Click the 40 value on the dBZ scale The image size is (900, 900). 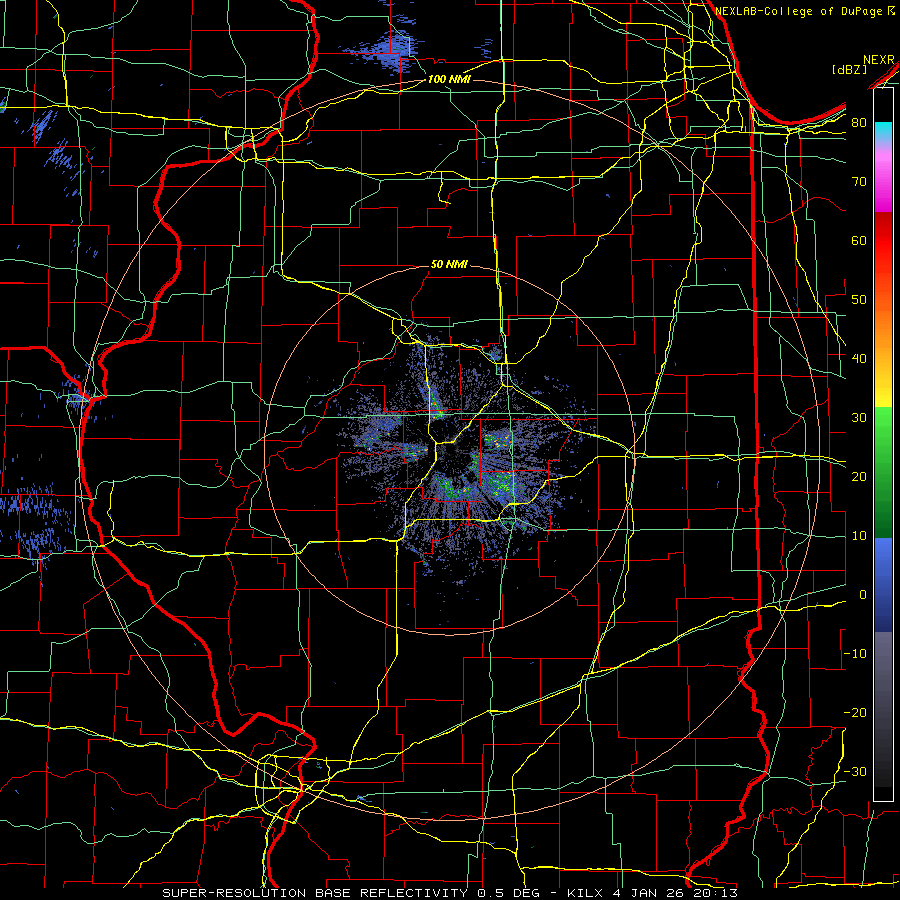tap(859, 358)
